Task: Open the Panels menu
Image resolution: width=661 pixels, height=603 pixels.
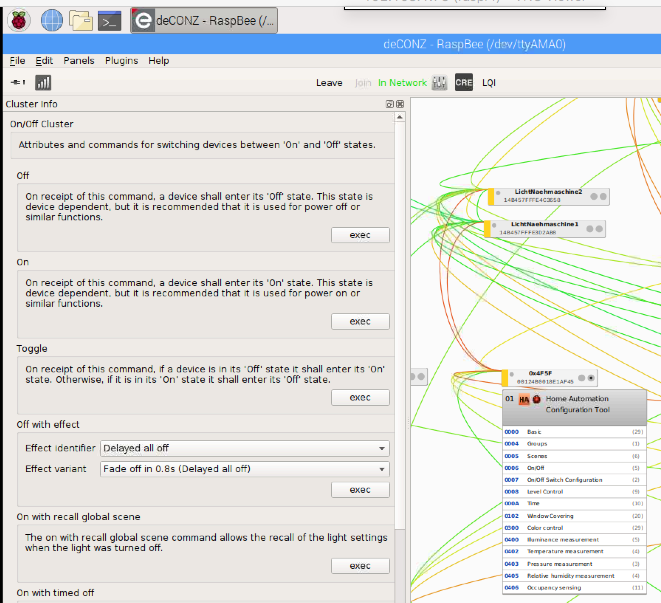Action: pyautogui.click(x=79, y=61)
